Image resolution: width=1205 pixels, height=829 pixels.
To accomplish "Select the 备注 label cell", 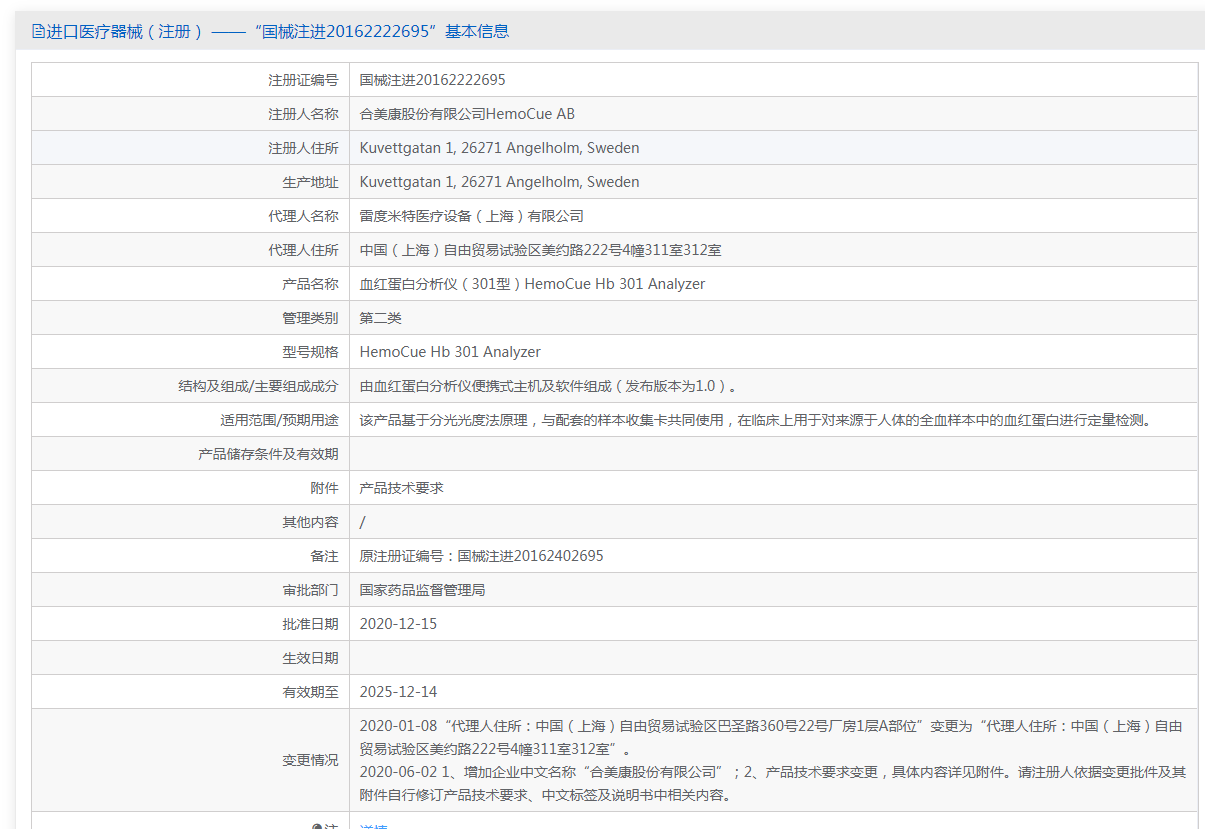I will [x=190, y=556].
